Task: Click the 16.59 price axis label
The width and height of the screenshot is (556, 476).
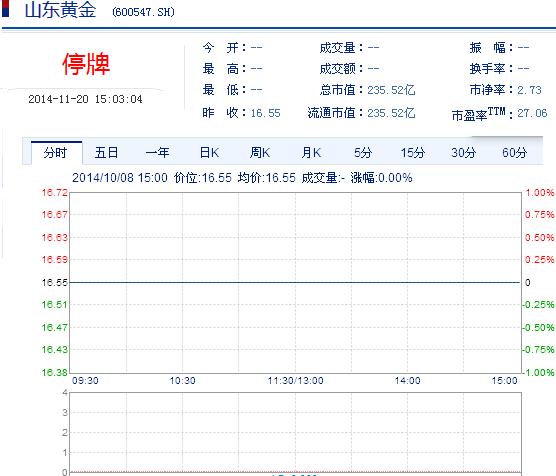Action: click(54, 260)
